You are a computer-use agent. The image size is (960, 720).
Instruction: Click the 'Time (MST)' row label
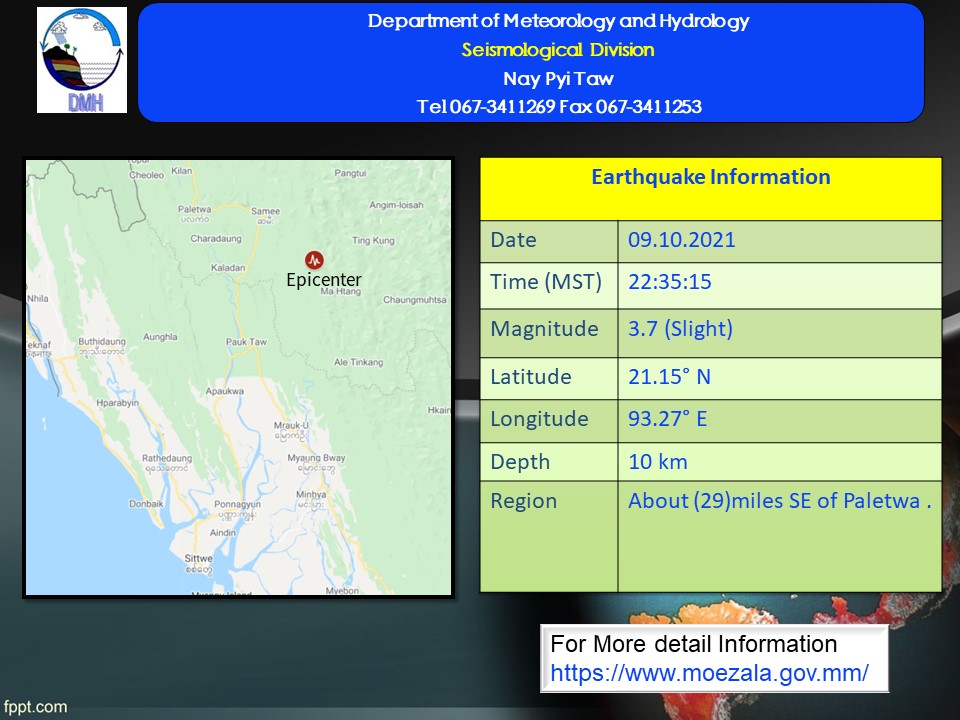pos(546,282)
